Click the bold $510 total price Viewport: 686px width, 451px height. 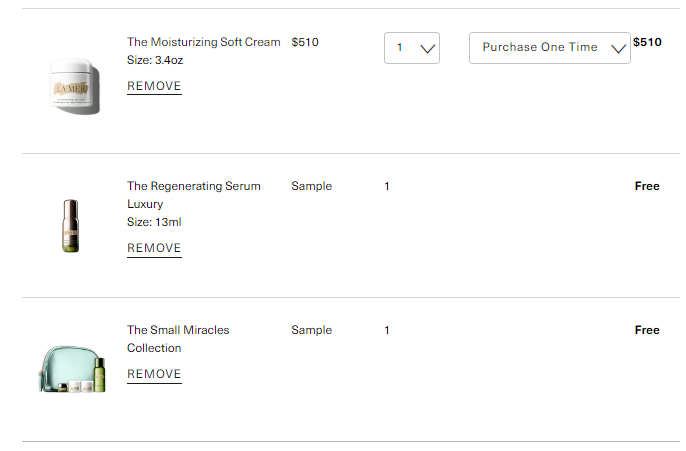coord(647,42)
